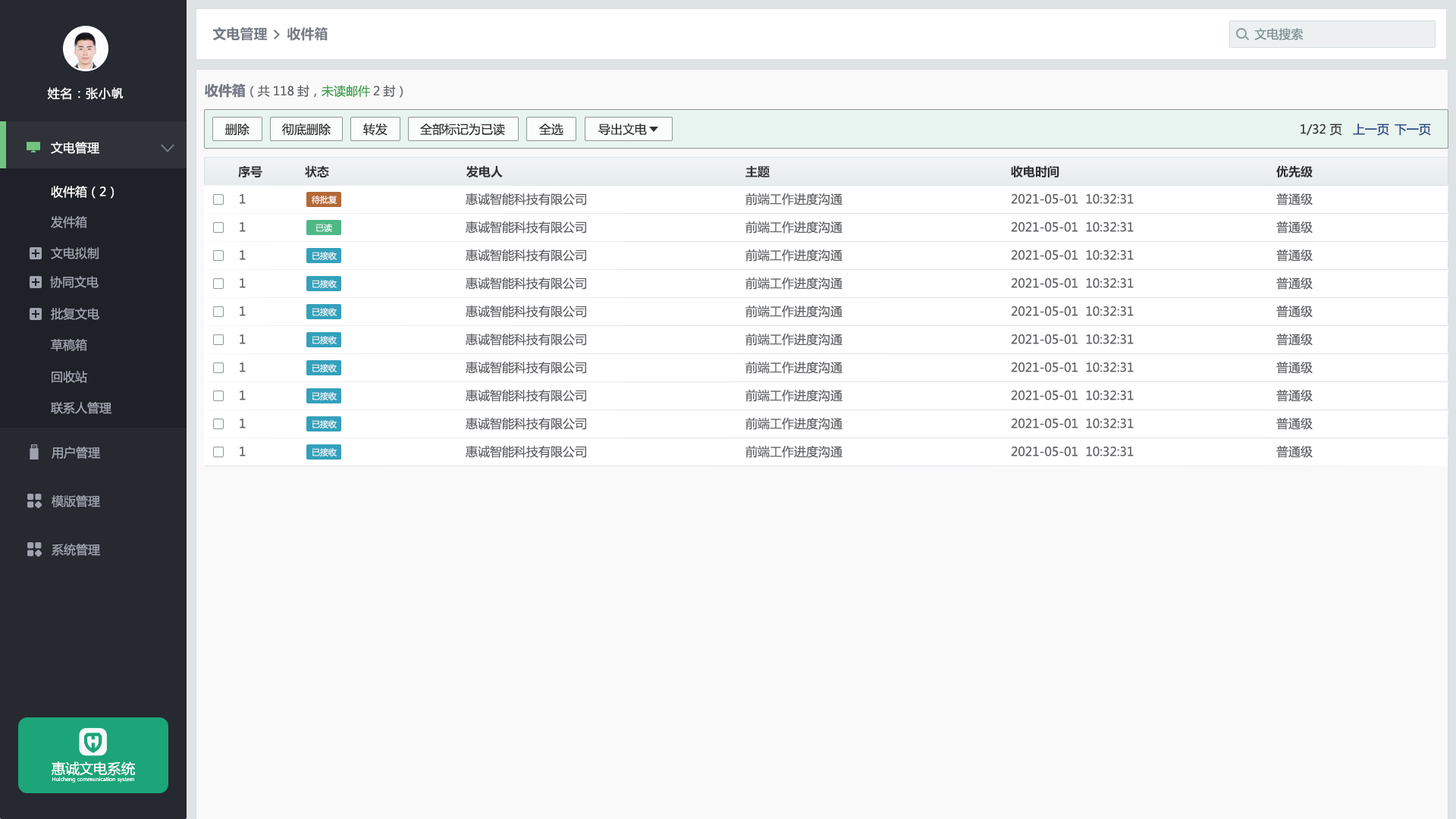Viewport: 1456px width, 819px height.
Task: Click 收件箱 in the breadcrumb
Action: [x=307, y=34]
